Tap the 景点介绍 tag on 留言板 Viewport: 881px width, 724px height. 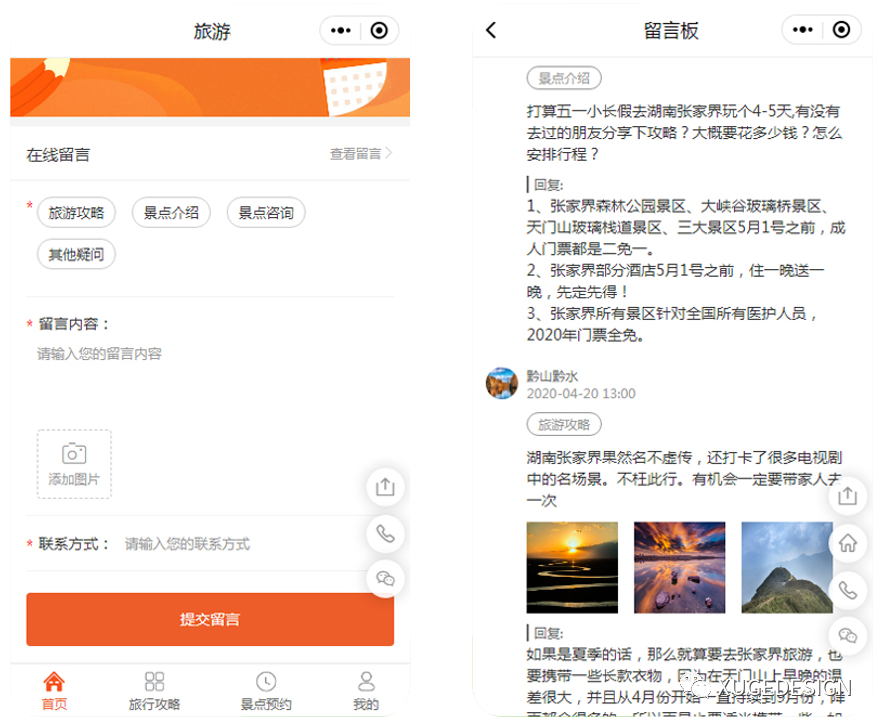click(564, 78)
